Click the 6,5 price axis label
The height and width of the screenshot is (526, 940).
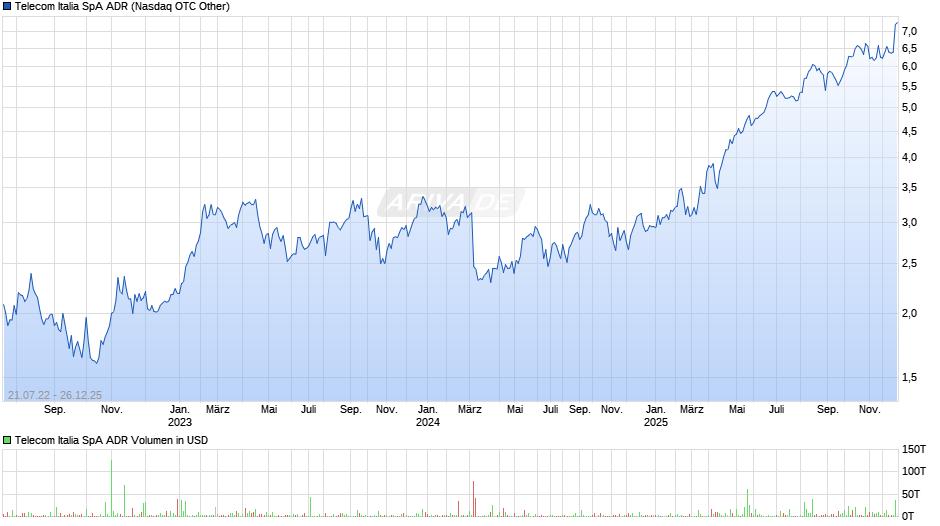[909, 49]
